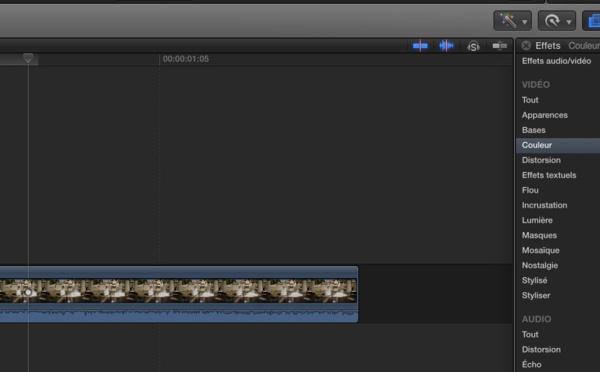Choose the Distorsion category under Vidéo

point(541,160)
